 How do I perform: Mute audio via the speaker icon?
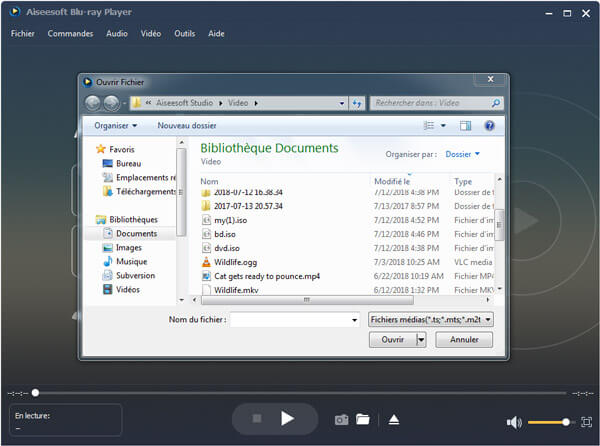[x=513, y=422]
